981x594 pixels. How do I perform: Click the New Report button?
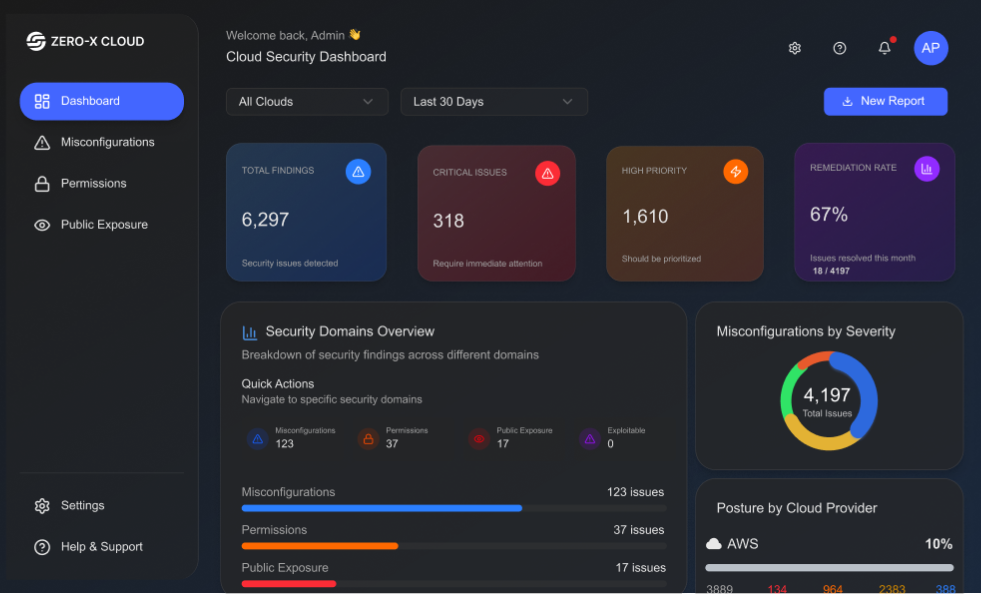click(x=885, y=101)
